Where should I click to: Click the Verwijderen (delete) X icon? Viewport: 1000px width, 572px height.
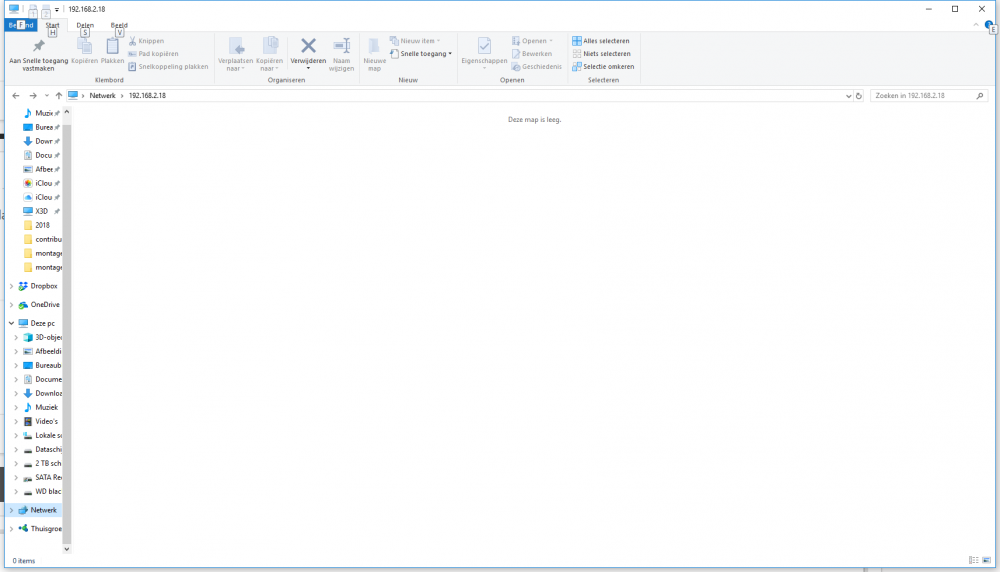click(308, 46)
